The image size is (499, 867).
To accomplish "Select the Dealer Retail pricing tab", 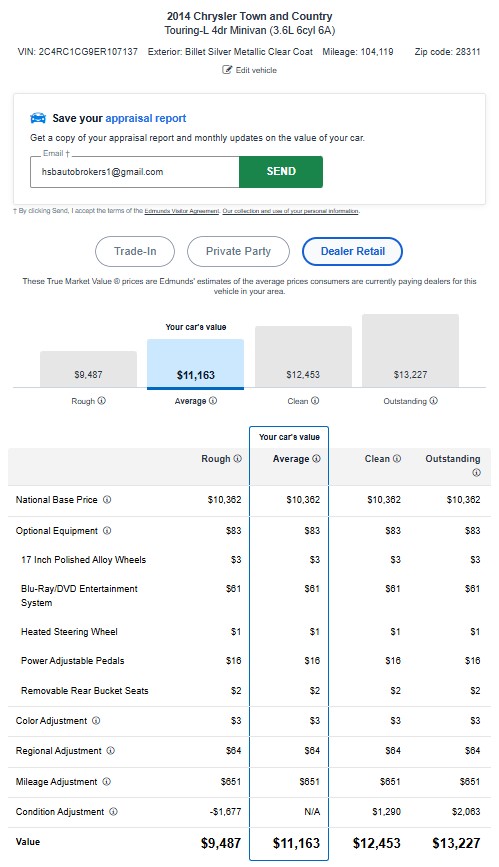I will (x=352, y=252).
